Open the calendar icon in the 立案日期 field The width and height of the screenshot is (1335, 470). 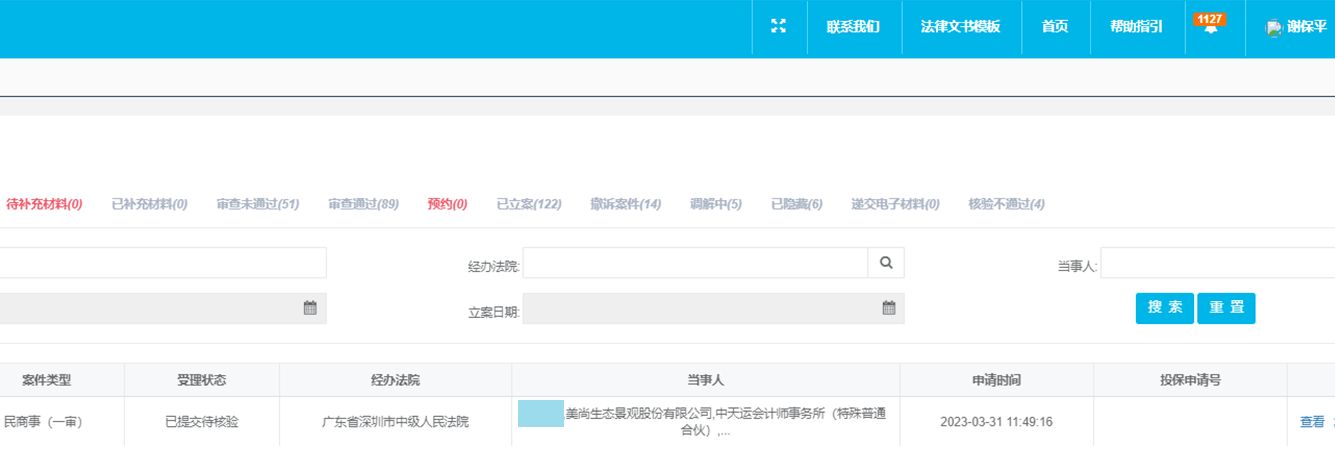[x=889, y=308]
